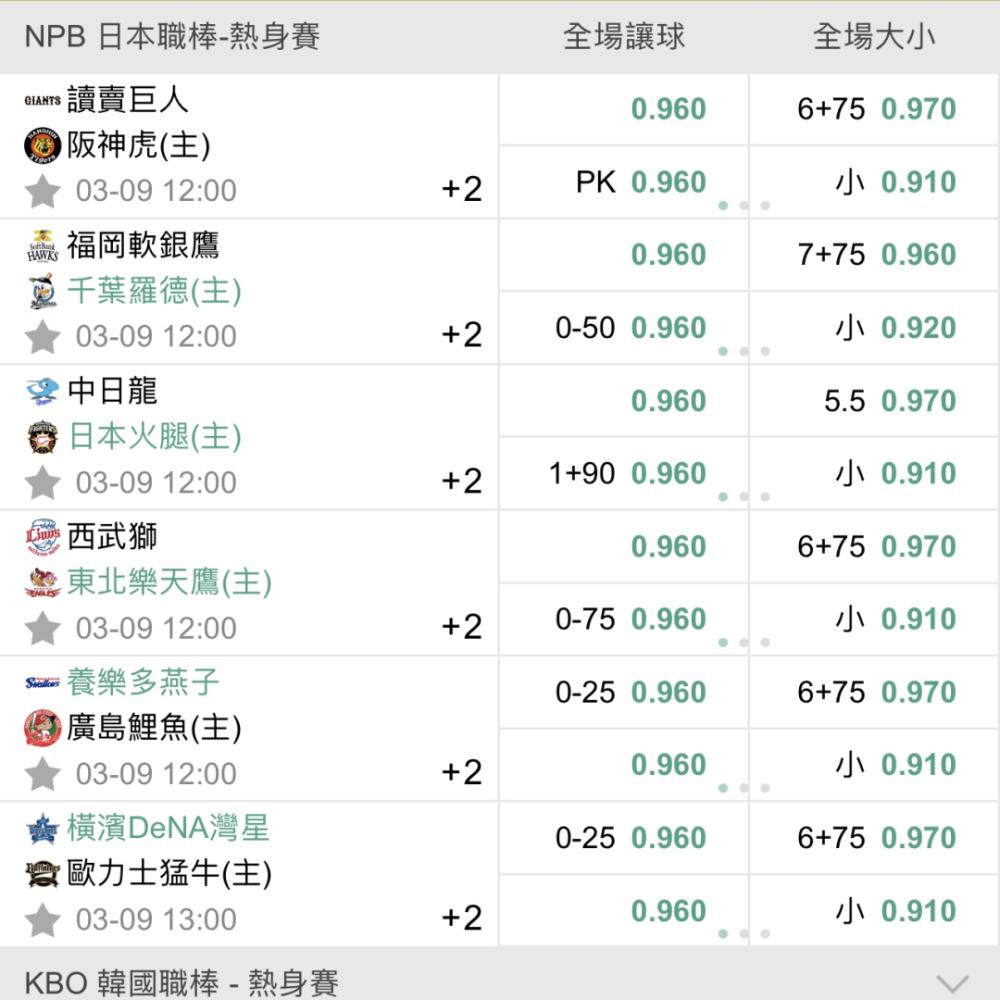
Task: Click the SoftBank Hawks team logo
Action: [43, 246]
